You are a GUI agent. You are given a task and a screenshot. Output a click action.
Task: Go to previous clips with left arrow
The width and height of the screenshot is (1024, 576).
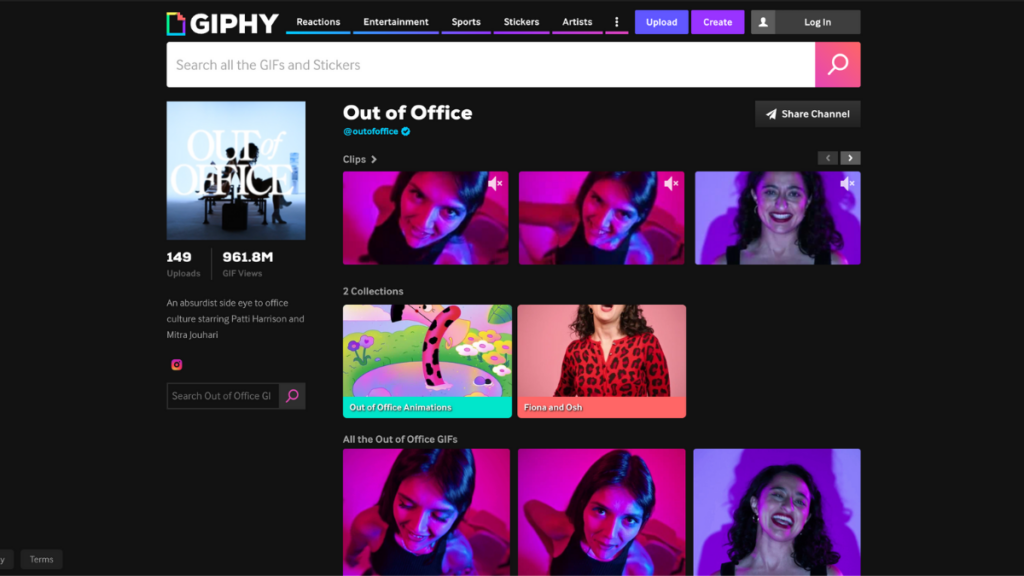827,158
